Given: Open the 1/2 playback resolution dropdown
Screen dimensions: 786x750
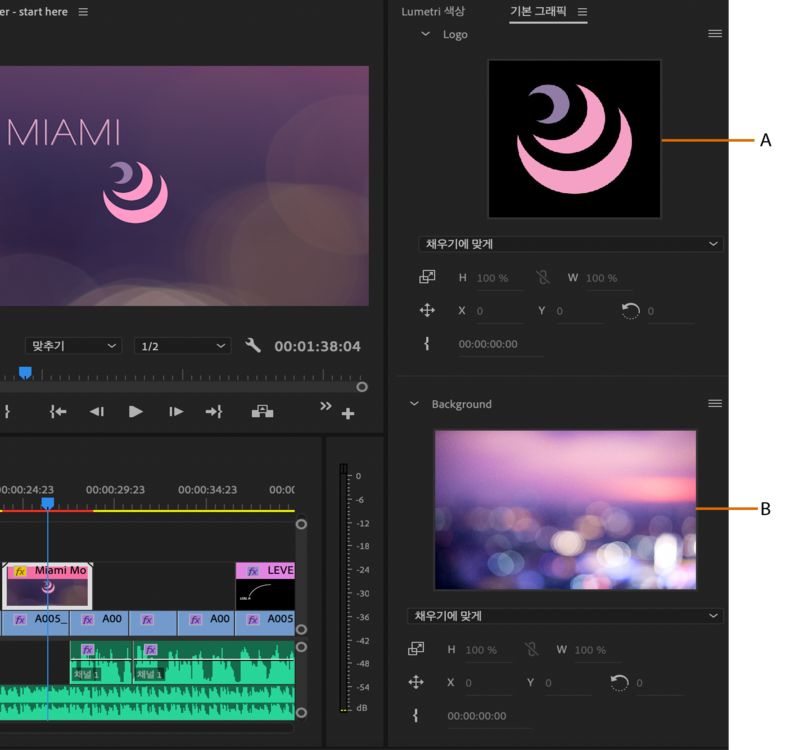Looking at the screenshot, I should (182, 346).
